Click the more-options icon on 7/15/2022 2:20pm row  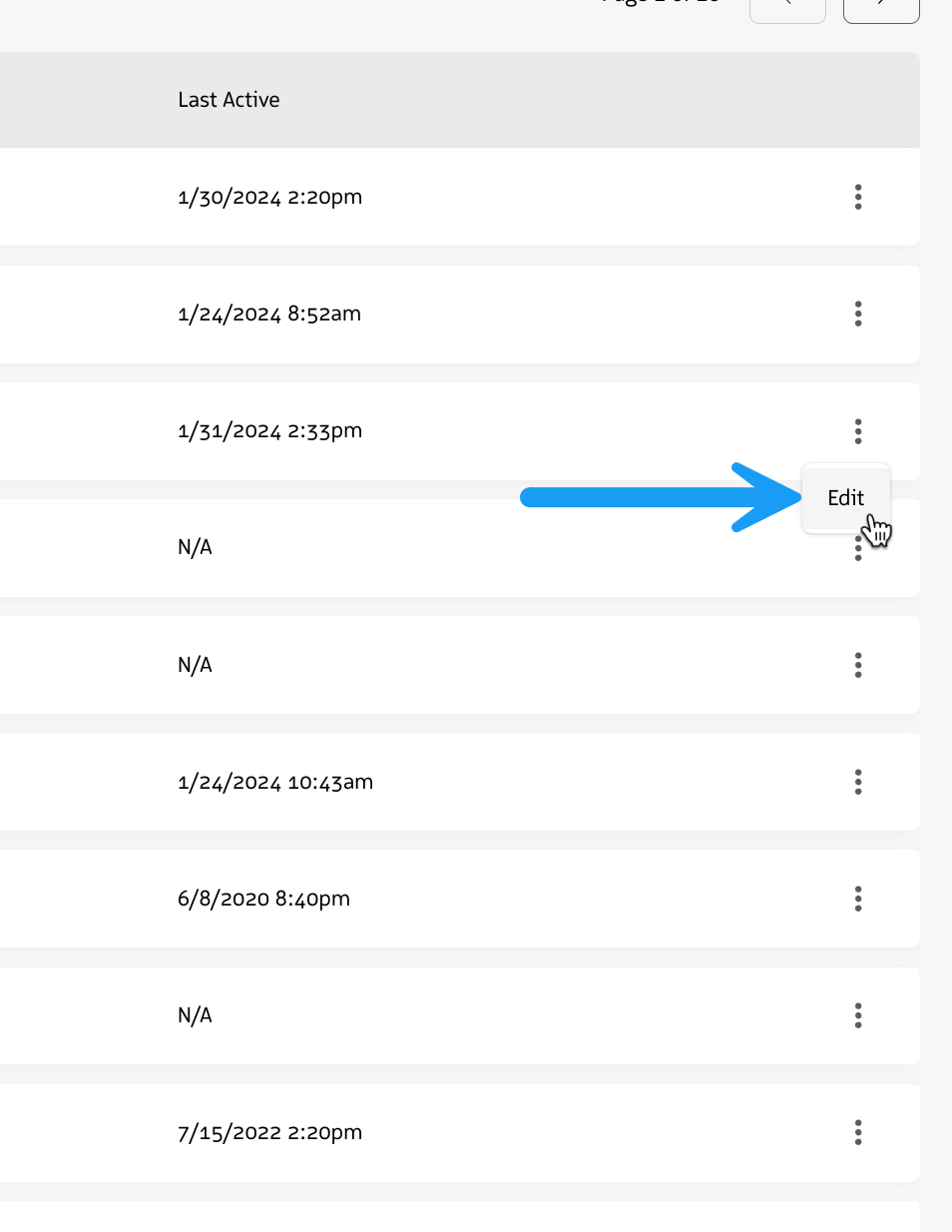click(857, 1132)
